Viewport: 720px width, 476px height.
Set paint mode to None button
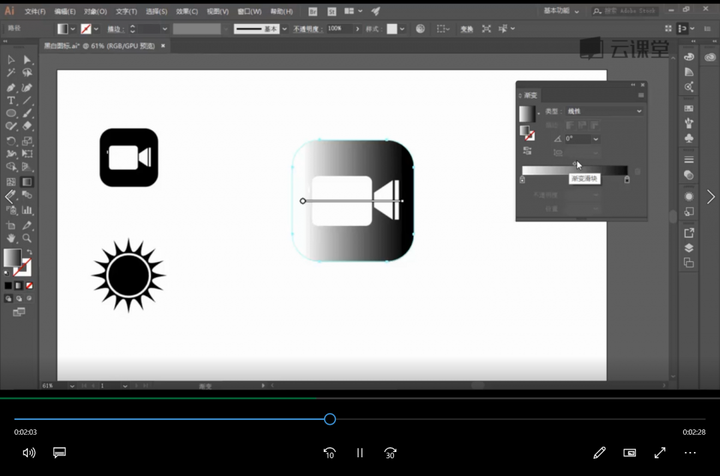pyautogui.click(x=29, y=286)
